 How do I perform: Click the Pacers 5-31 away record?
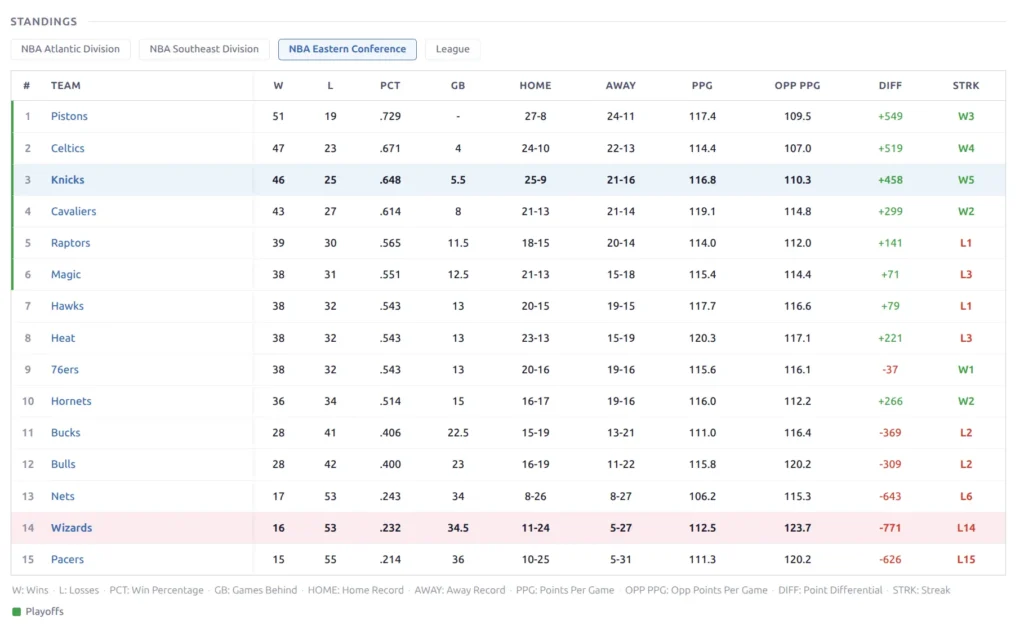point(620,560)
